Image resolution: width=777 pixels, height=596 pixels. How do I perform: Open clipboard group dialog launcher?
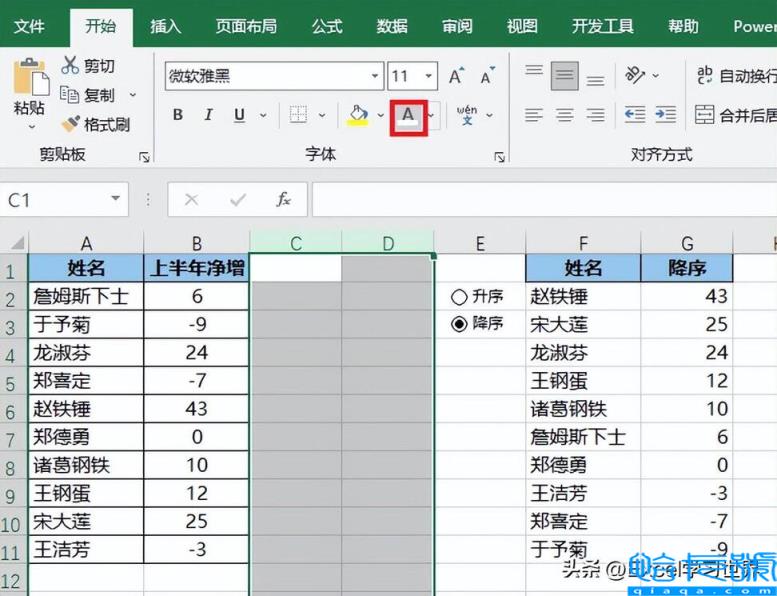coord(145,158)
